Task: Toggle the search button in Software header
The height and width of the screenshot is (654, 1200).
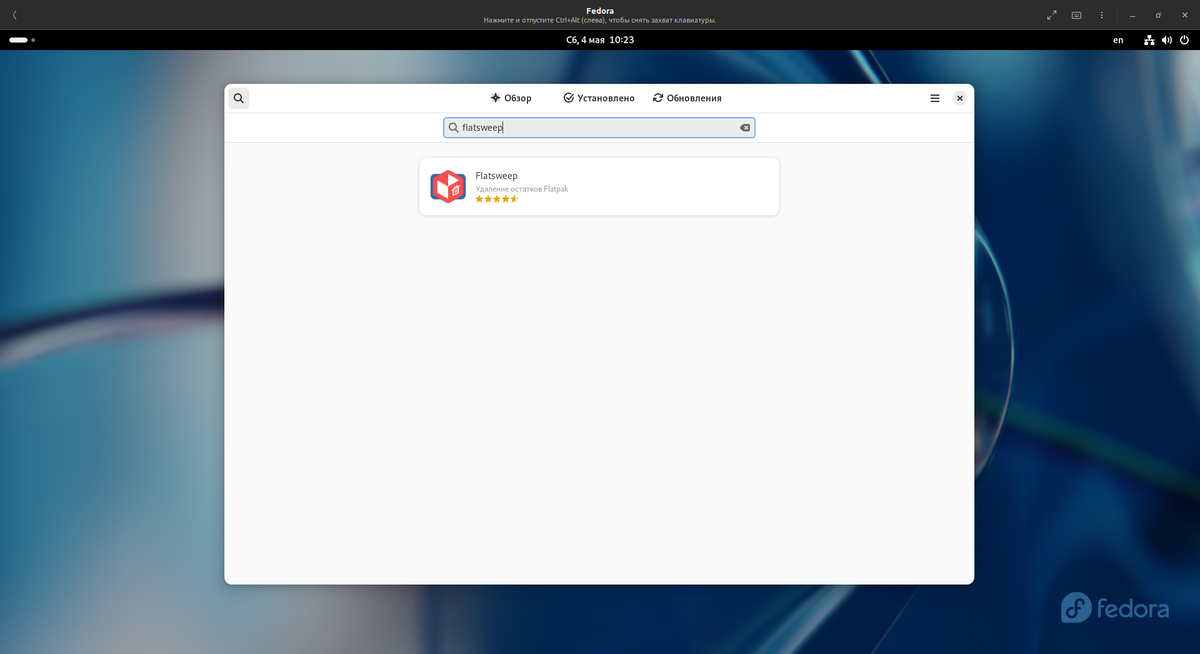Action: (x=238, y=98)
